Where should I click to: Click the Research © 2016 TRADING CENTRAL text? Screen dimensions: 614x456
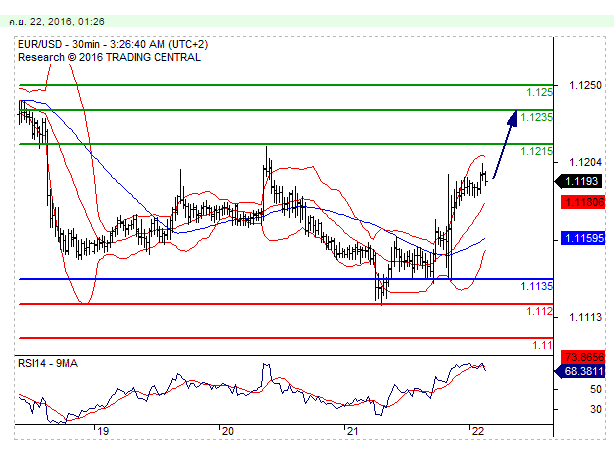click(x=109, y=57)
